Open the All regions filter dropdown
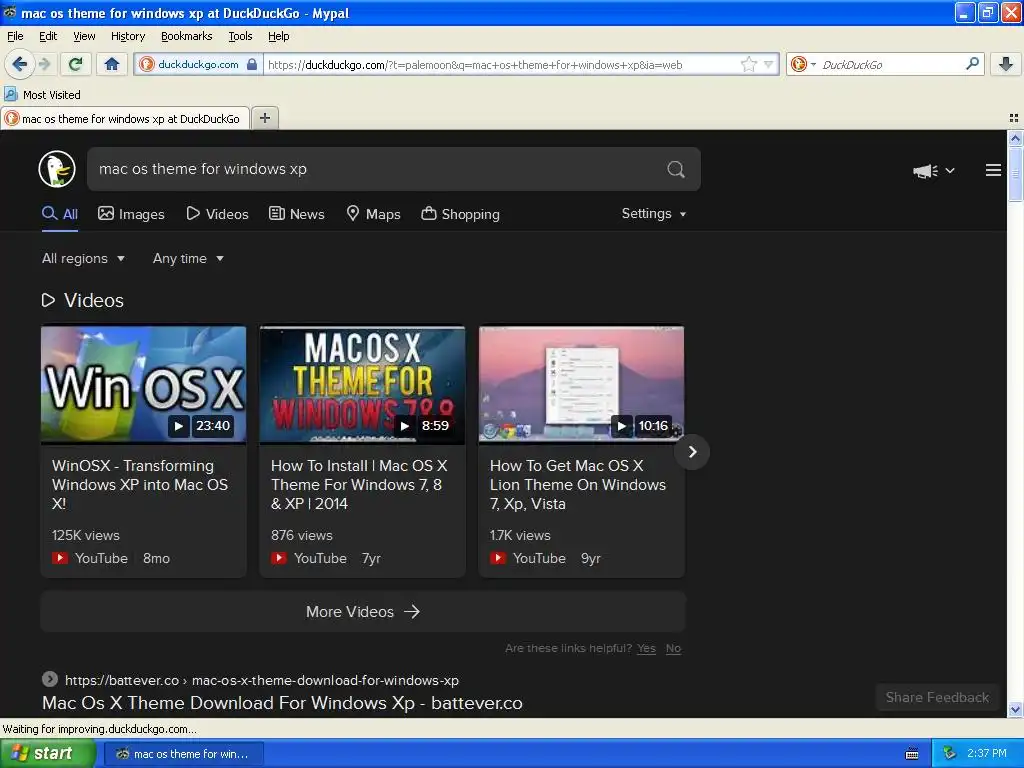 [83, 259]
